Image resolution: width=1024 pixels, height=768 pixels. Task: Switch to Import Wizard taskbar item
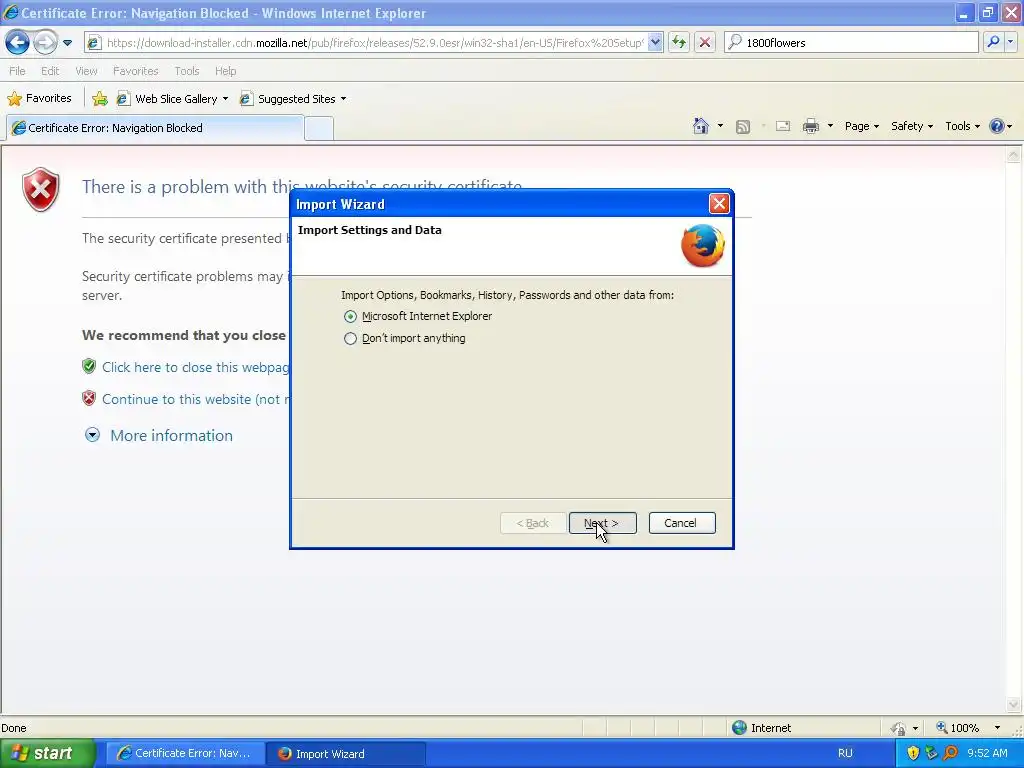pyautogui.click(x=345, y=754)
